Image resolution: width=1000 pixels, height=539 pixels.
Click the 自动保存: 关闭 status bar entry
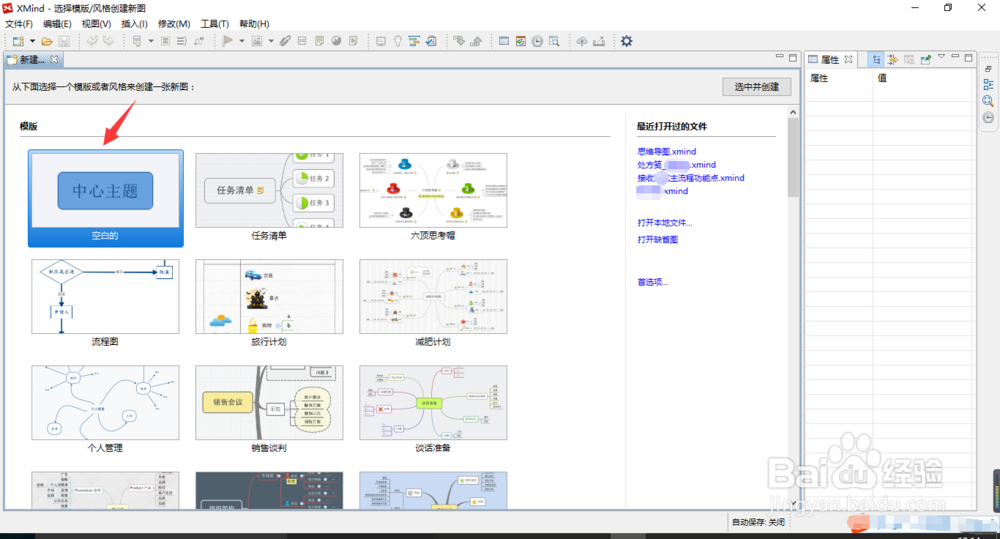point(758,522)
